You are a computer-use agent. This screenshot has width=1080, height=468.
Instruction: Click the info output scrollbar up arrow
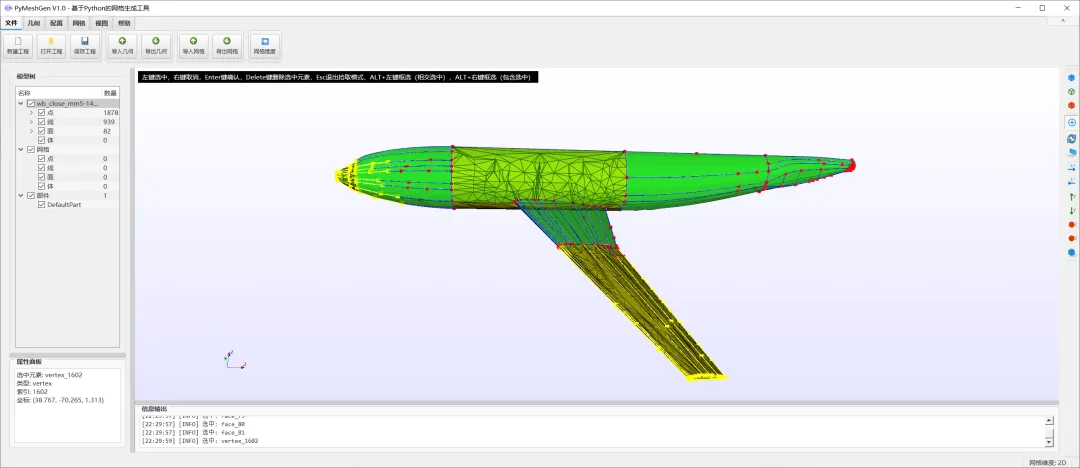point(1049,420)
